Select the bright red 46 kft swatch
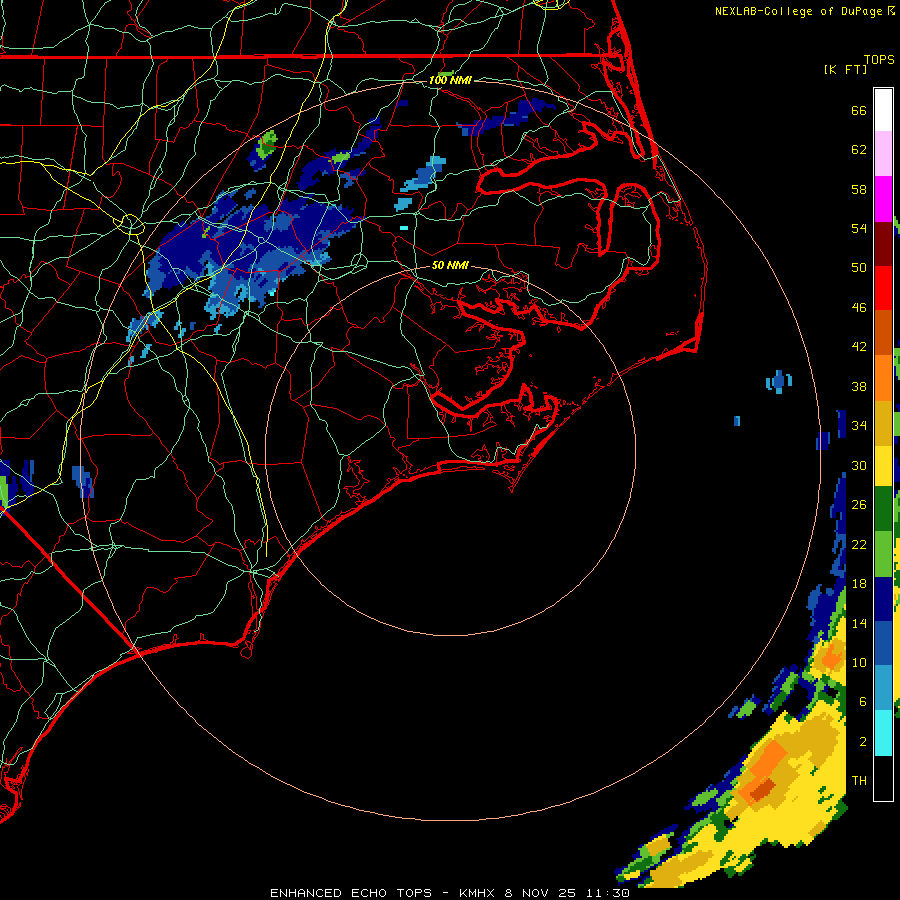Viewport: 900px width, 900px height. [x=883, y=288]
